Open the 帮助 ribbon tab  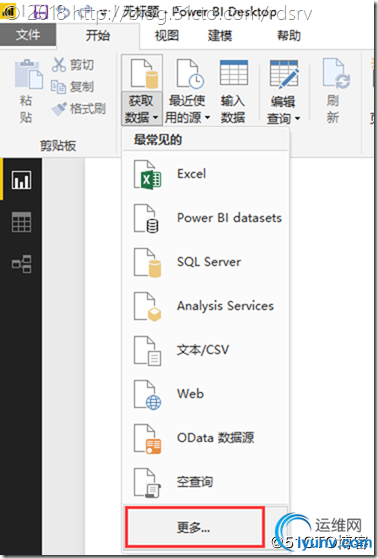[289, 35]
